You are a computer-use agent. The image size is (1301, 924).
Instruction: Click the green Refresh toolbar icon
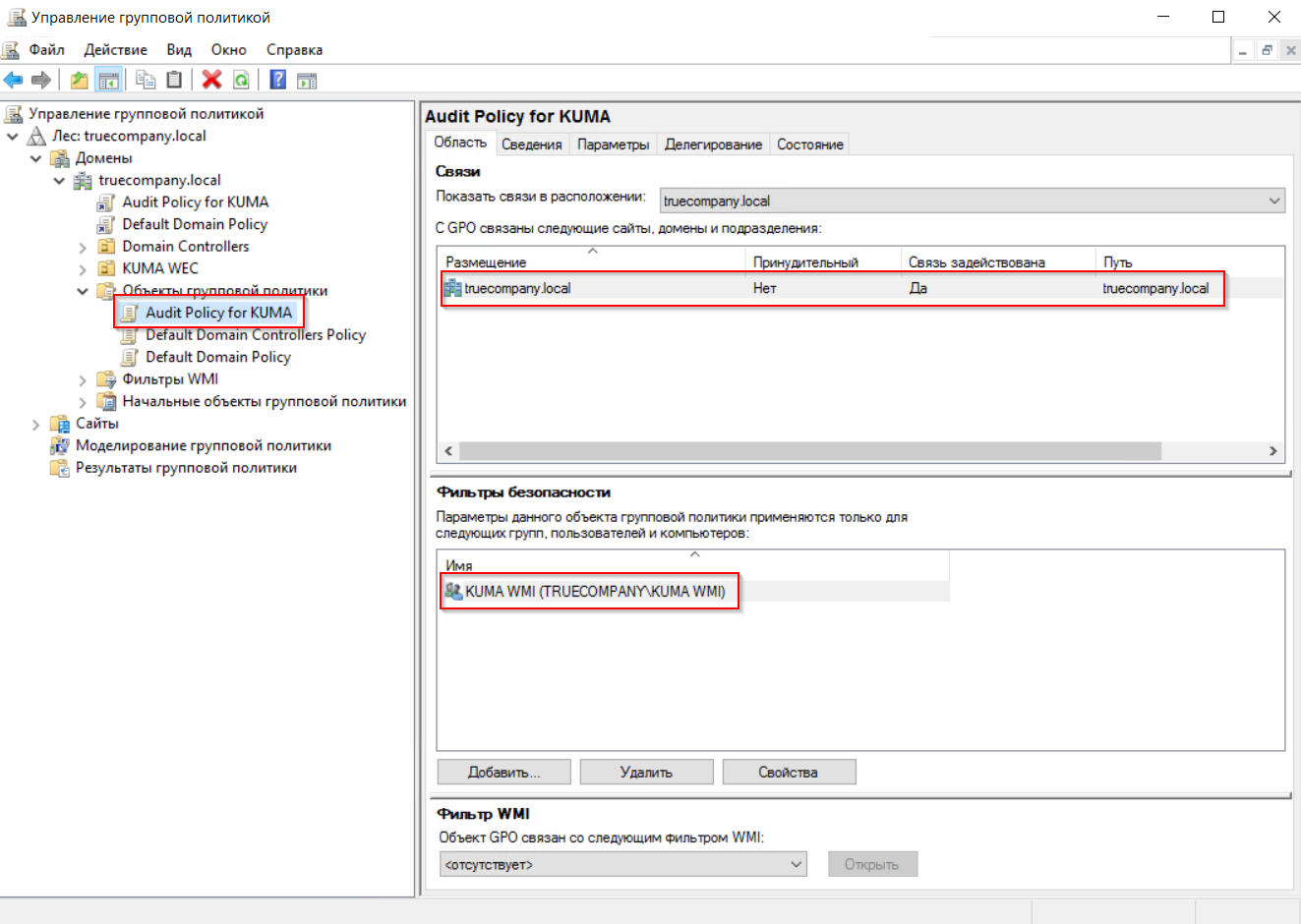[x=240, y=80]
